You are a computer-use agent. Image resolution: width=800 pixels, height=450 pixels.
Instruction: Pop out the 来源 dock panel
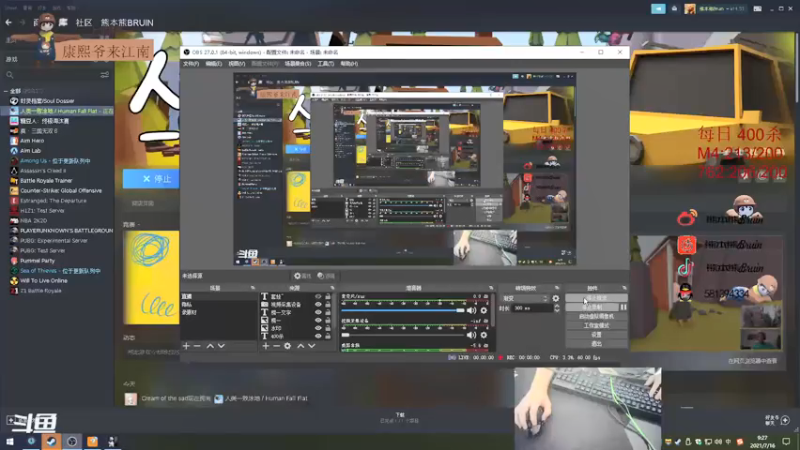(332, 288)
